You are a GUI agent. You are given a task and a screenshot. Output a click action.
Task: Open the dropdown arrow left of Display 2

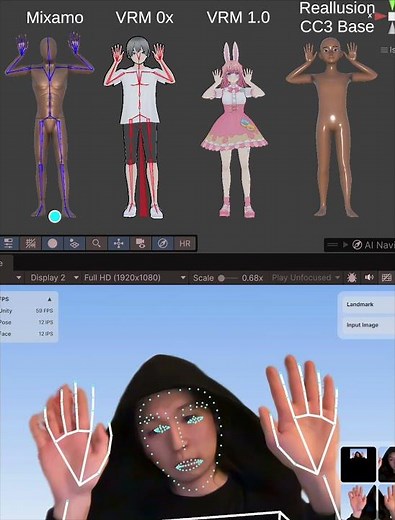point(19,277)
